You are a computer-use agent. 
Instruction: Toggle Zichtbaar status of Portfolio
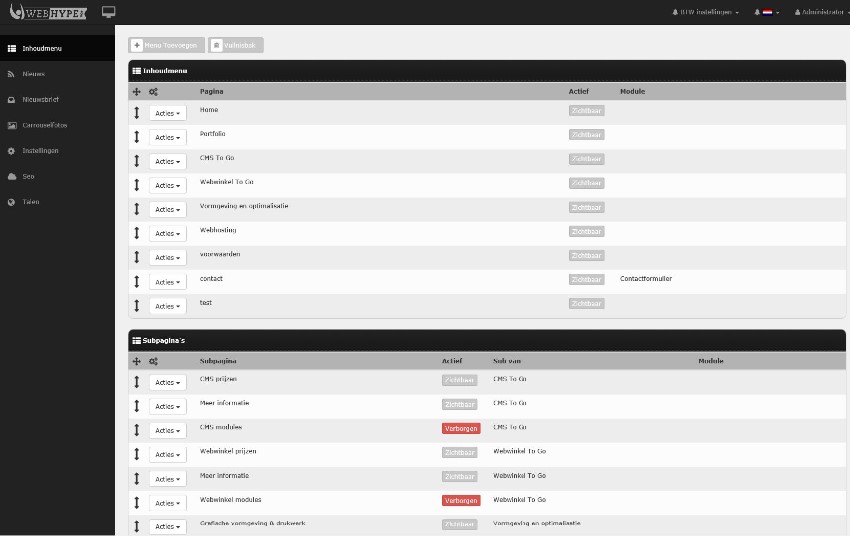pos(587,134)
